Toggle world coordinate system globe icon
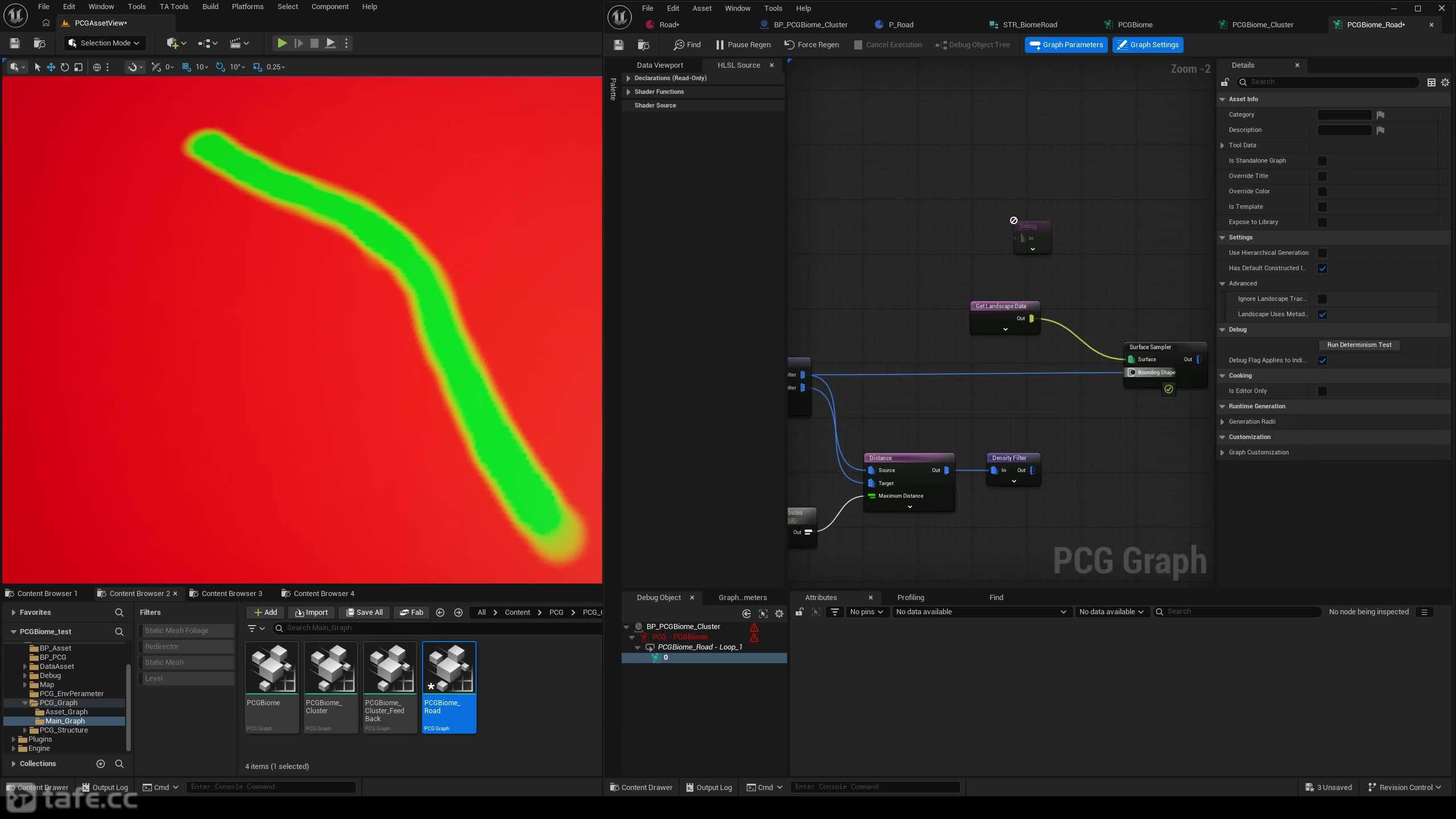The width and height of the screenshot is (1456, 819). [x=97, y=67]
